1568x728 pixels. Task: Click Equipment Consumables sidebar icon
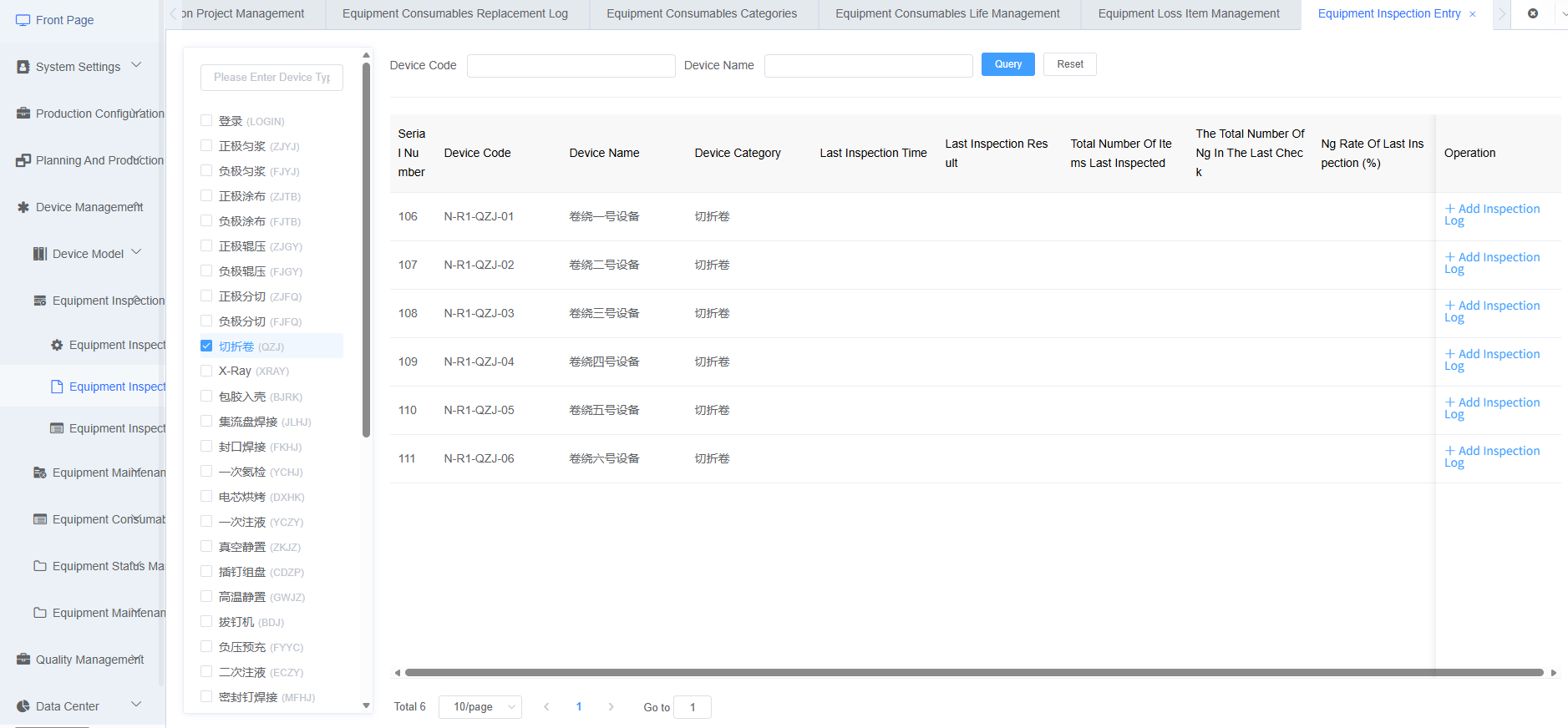click(40, 519)
